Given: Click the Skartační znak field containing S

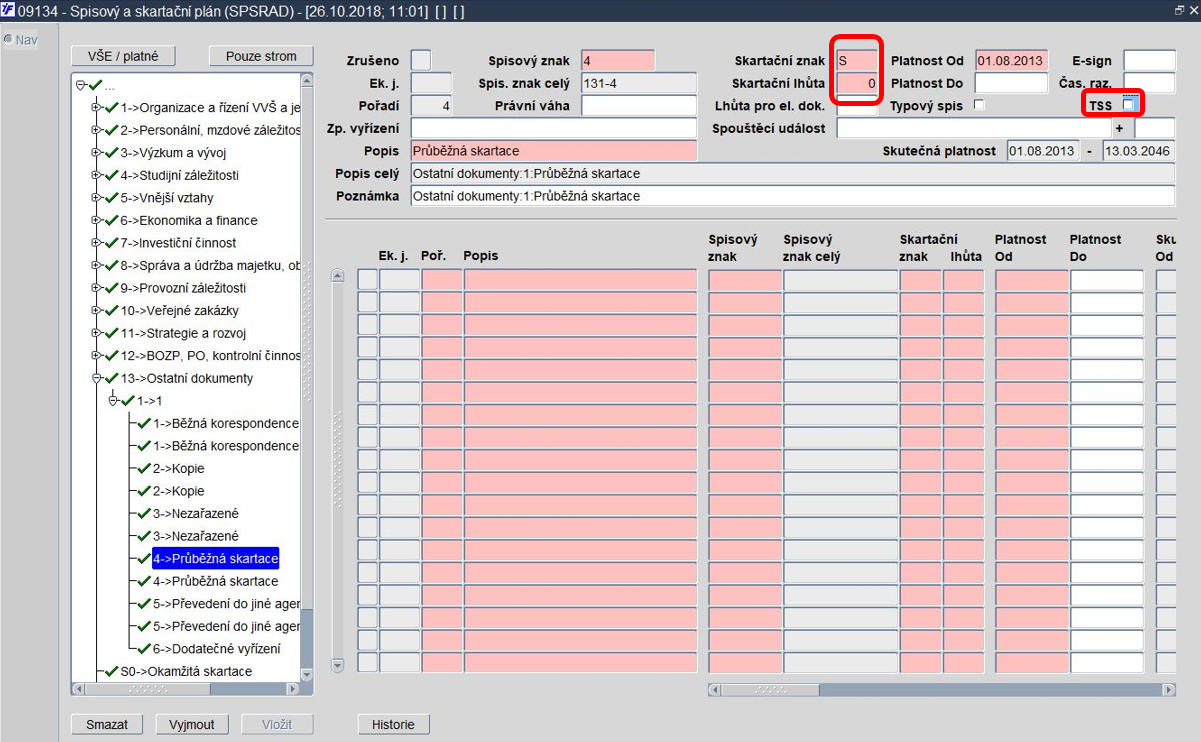Looking at the screenshot, I should click(x=857, y=61).
